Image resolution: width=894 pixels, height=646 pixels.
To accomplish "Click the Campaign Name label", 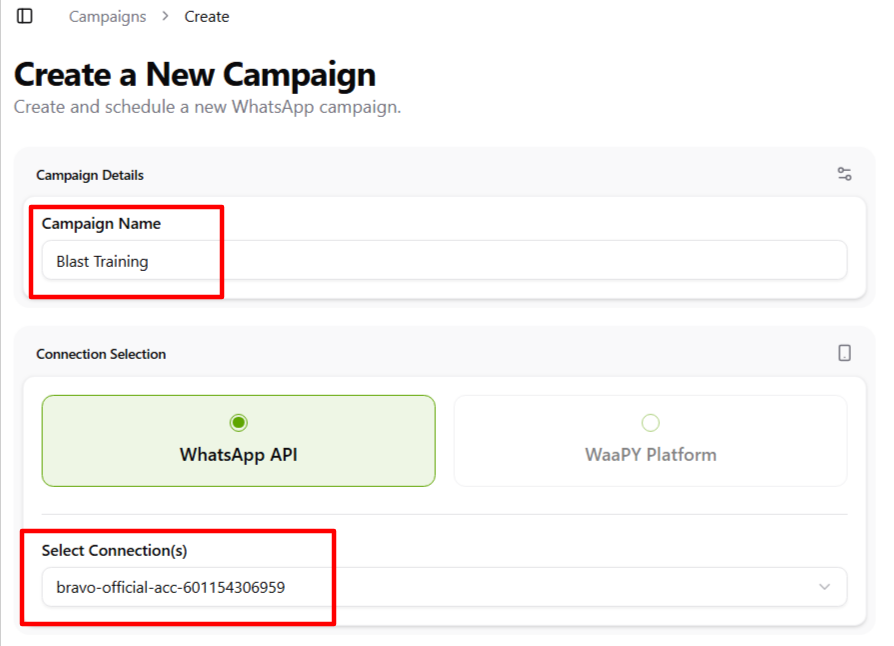I will [101, 224].
